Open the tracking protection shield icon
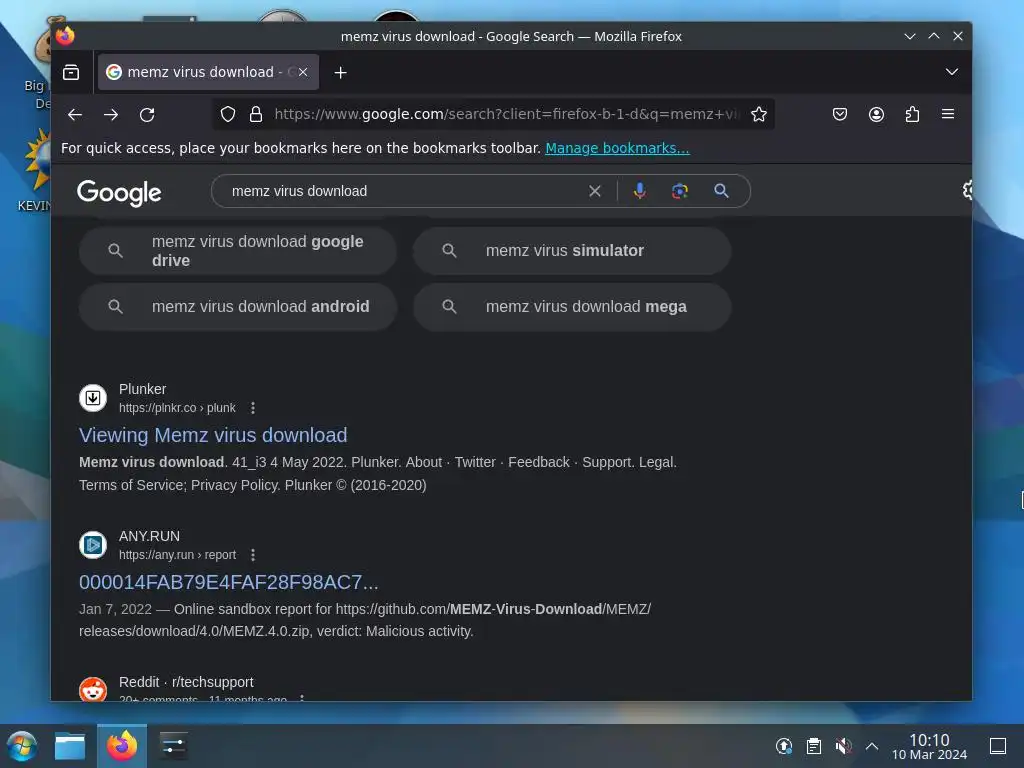The width and height of the screenshot is (1024, 768). click(x=227, y=114)
